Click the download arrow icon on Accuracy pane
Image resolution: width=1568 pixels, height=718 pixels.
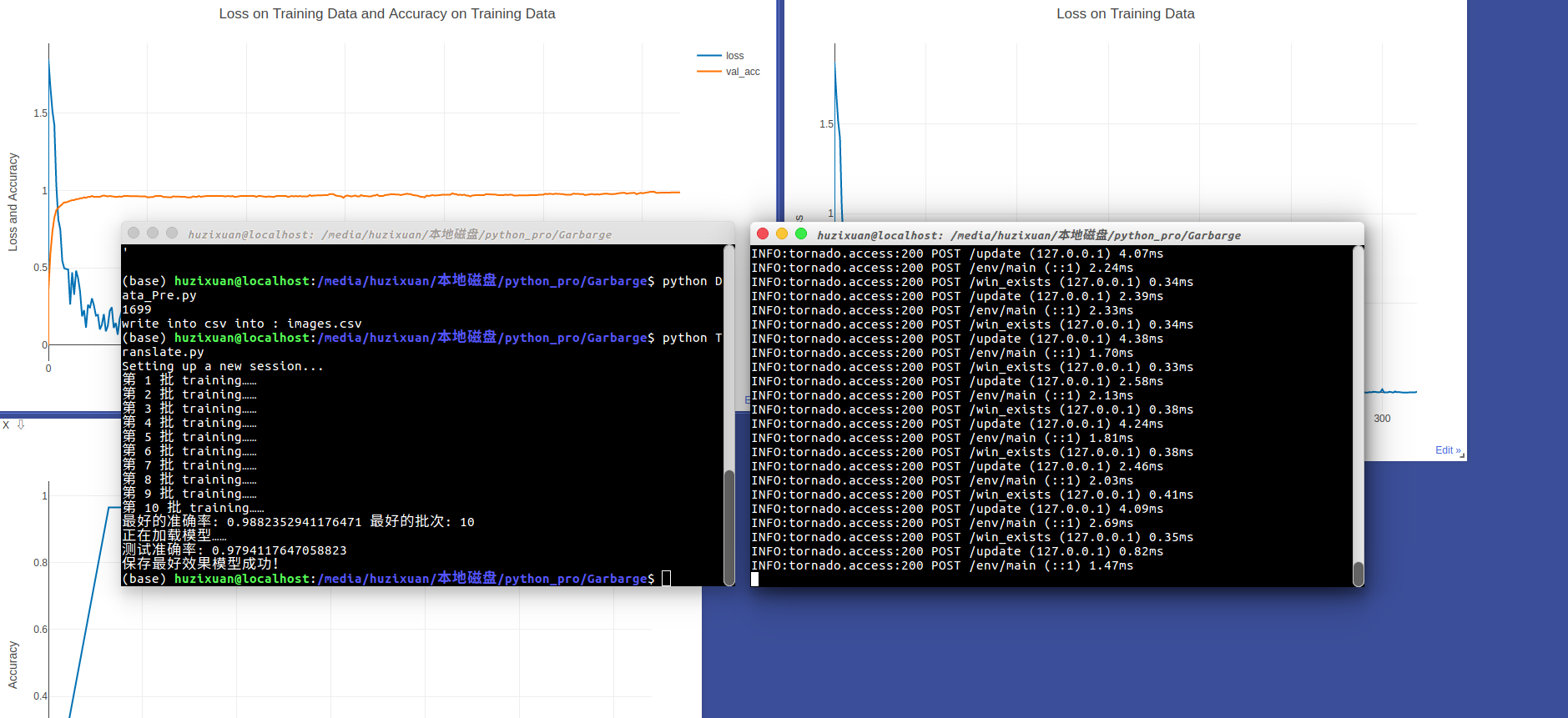[21, 425]
